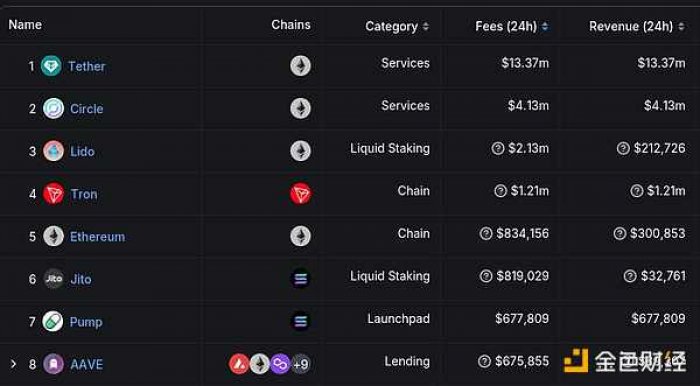
Task: Click the Jito logo icon
Action: pyautogui.click(x=54, y=279)
